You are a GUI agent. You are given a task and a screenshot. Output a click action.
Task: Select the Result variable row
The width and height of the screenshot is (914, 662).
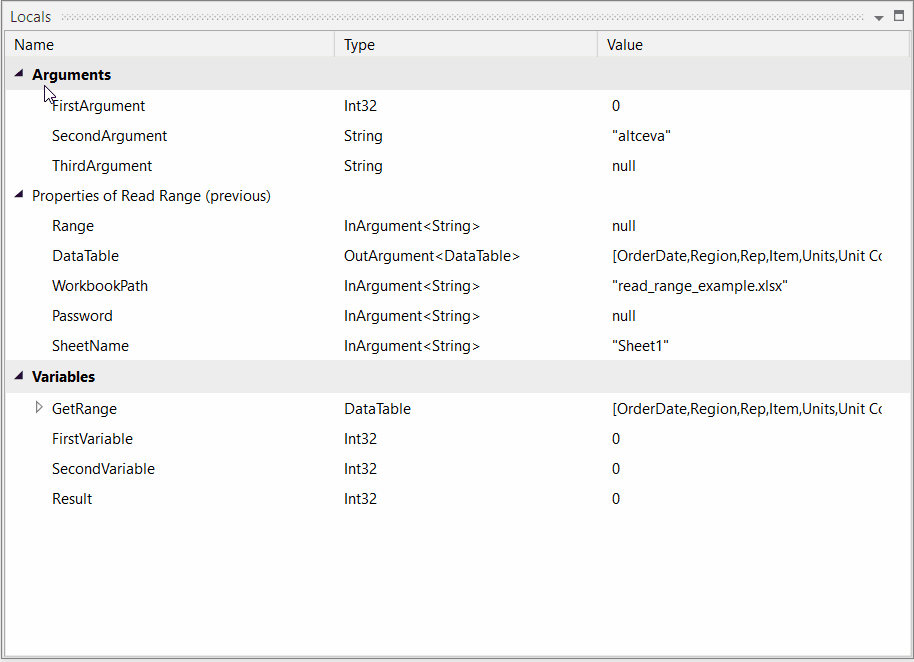458,499
